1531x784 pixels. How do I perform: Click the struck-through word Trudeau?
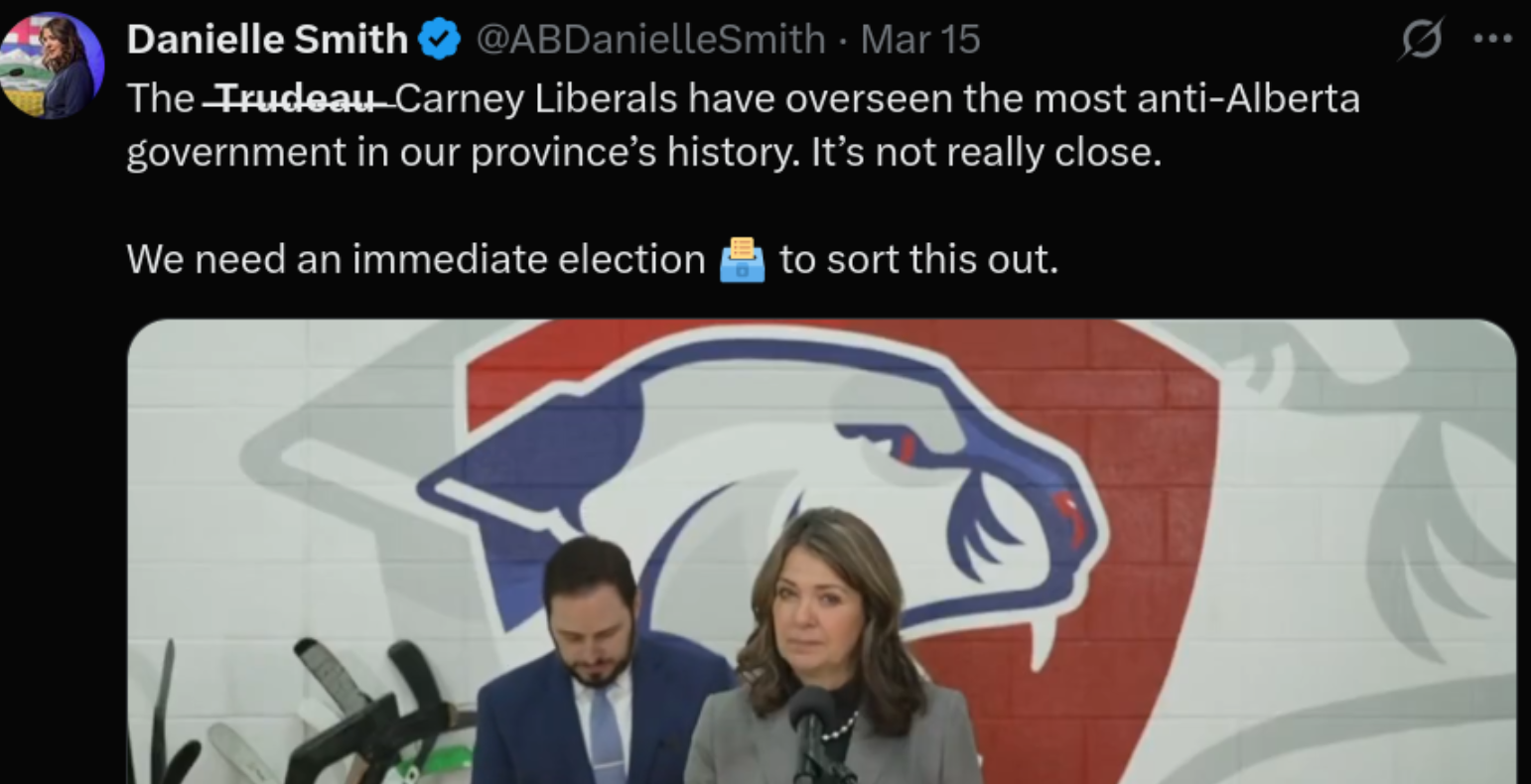point(297,99)
